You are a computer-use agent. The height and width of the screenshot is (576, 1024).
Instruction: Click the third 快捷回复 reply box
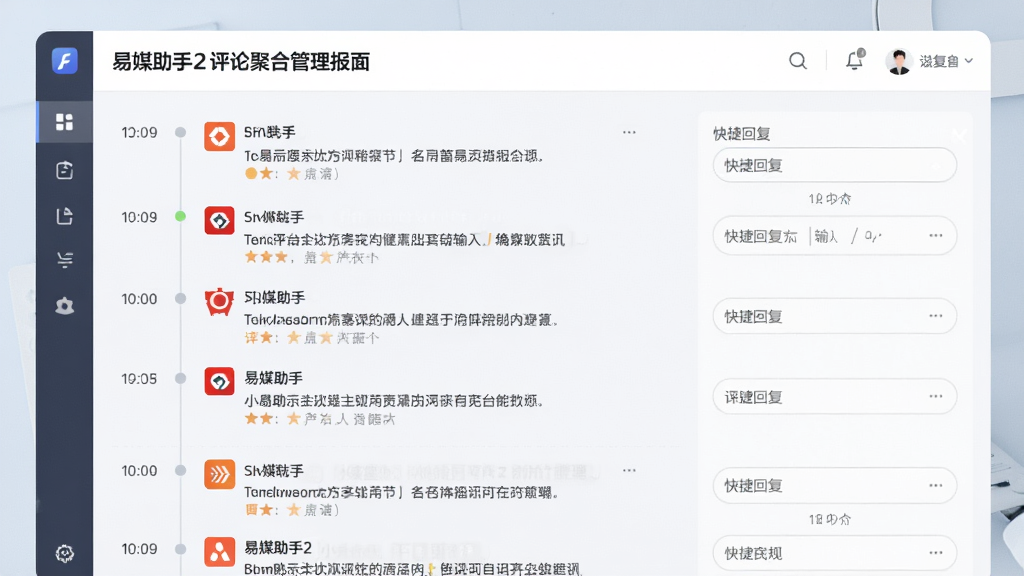click(x=835, y=316)
